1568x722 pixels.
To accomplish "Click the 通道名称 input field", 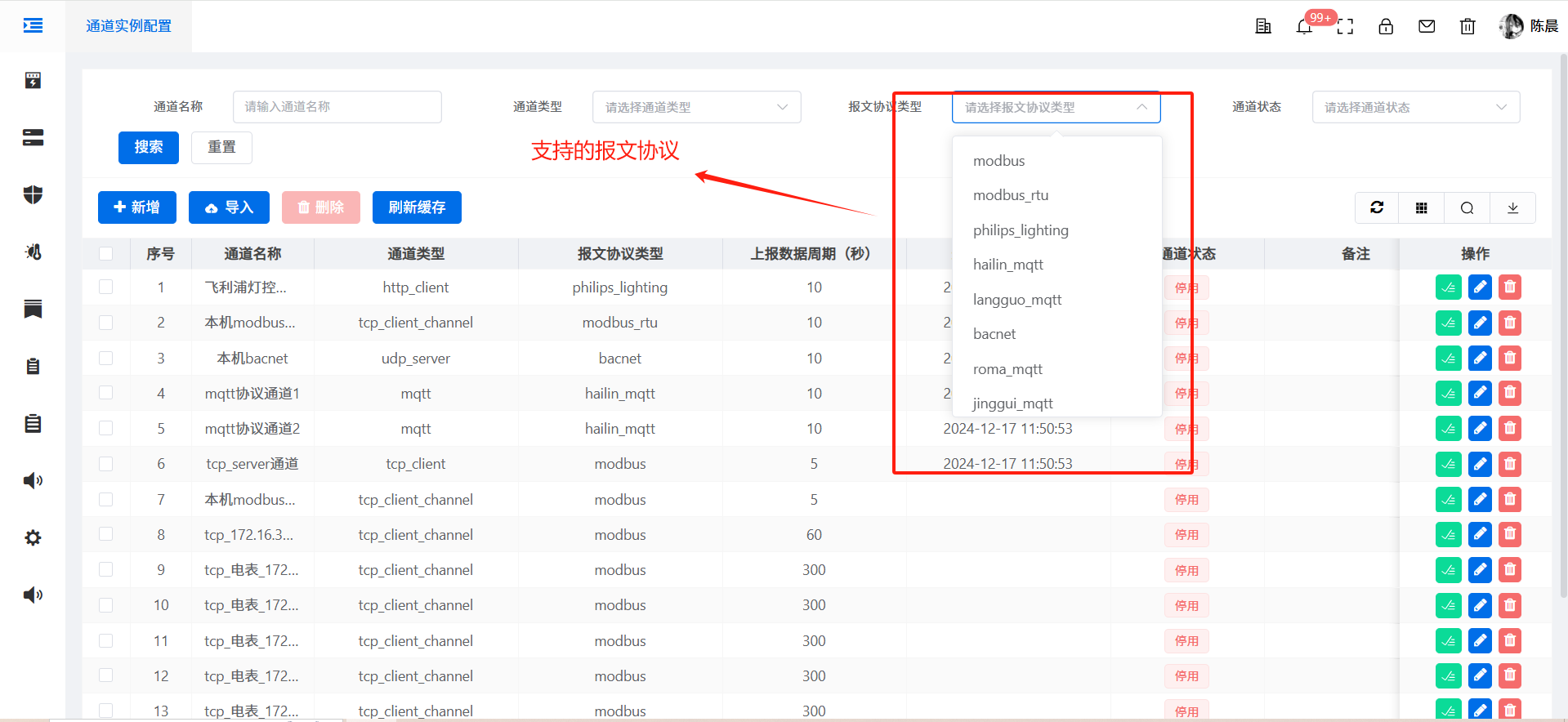I will tap(337, 107).
